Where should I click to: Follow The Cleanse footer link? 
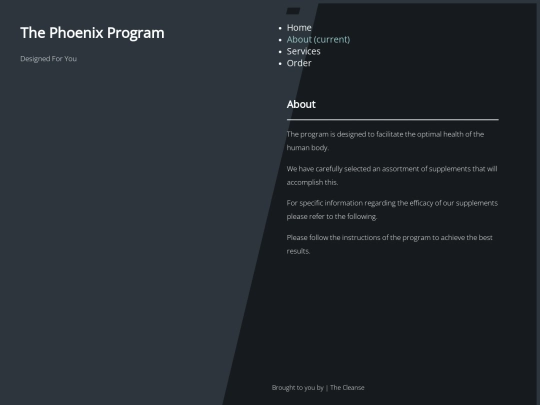click(x=347, y=388)
